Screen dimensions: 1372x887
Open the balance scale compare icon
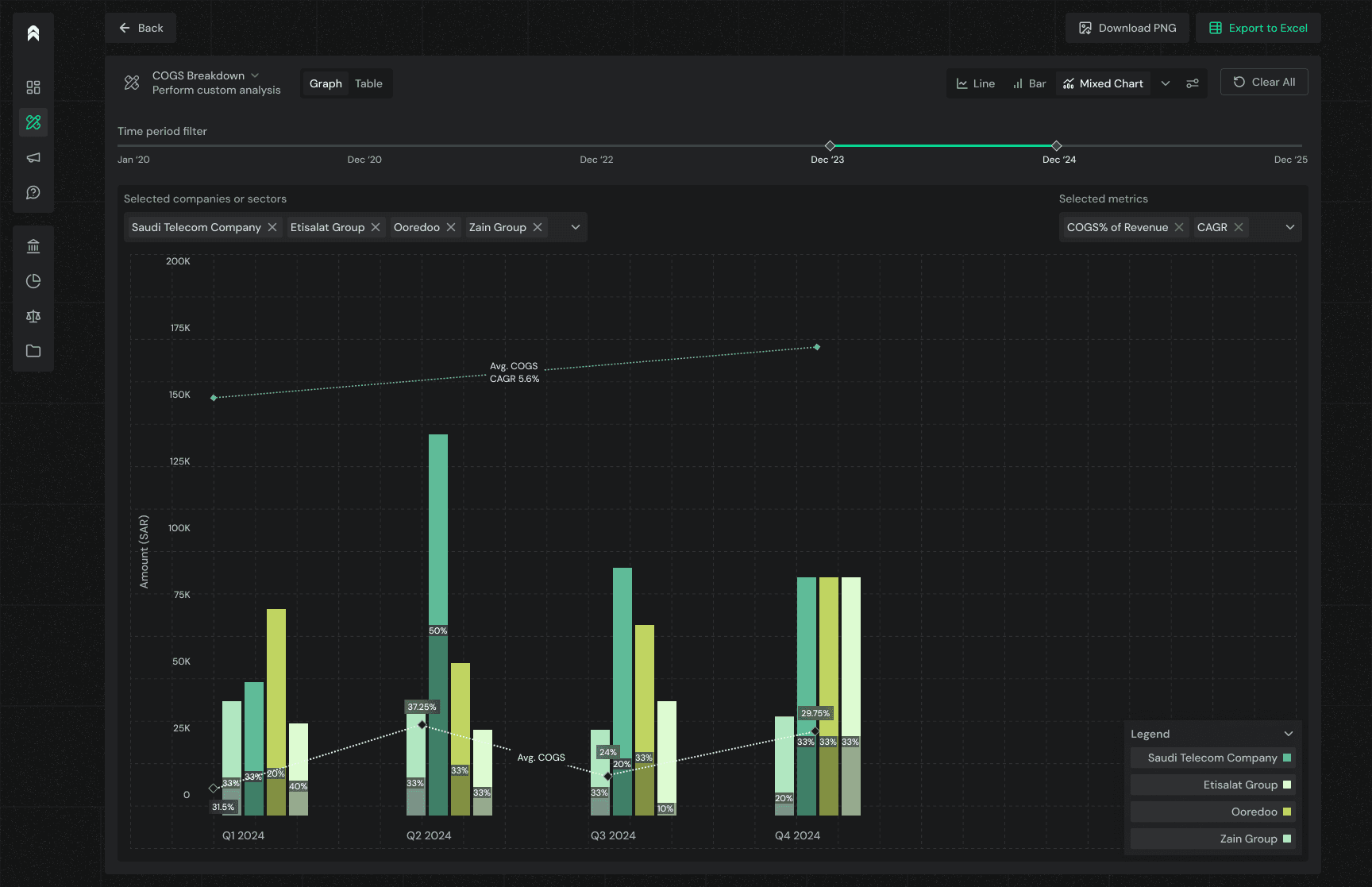coord(33,316)
